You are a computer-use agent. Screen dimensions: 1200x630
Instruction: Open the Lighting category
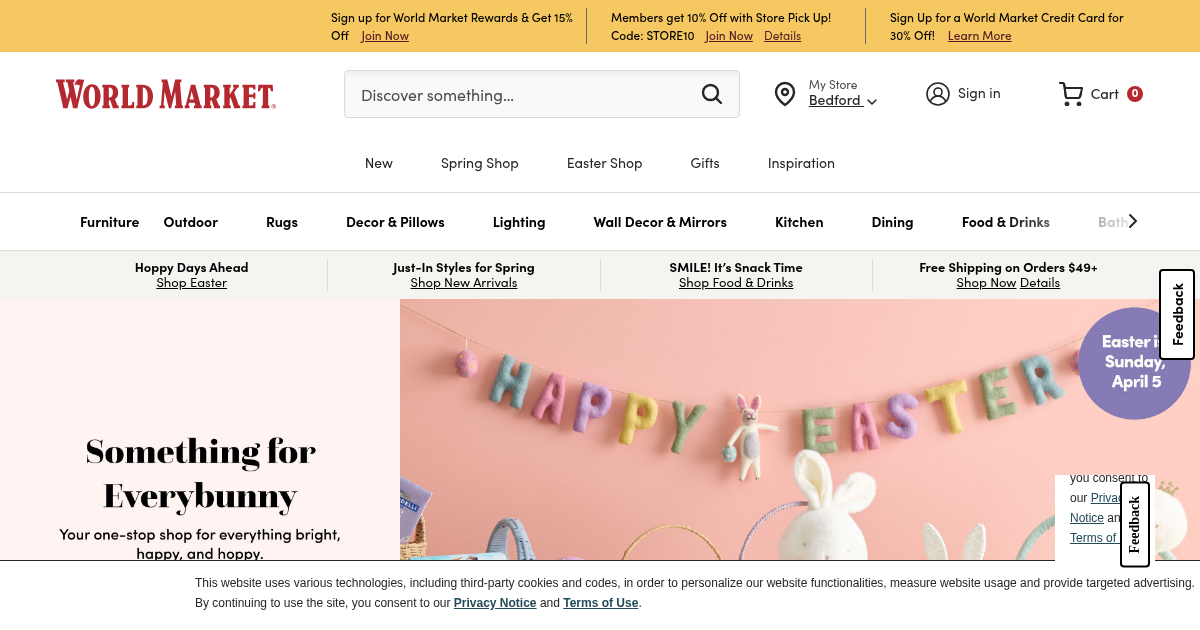(x=519, y=222)
